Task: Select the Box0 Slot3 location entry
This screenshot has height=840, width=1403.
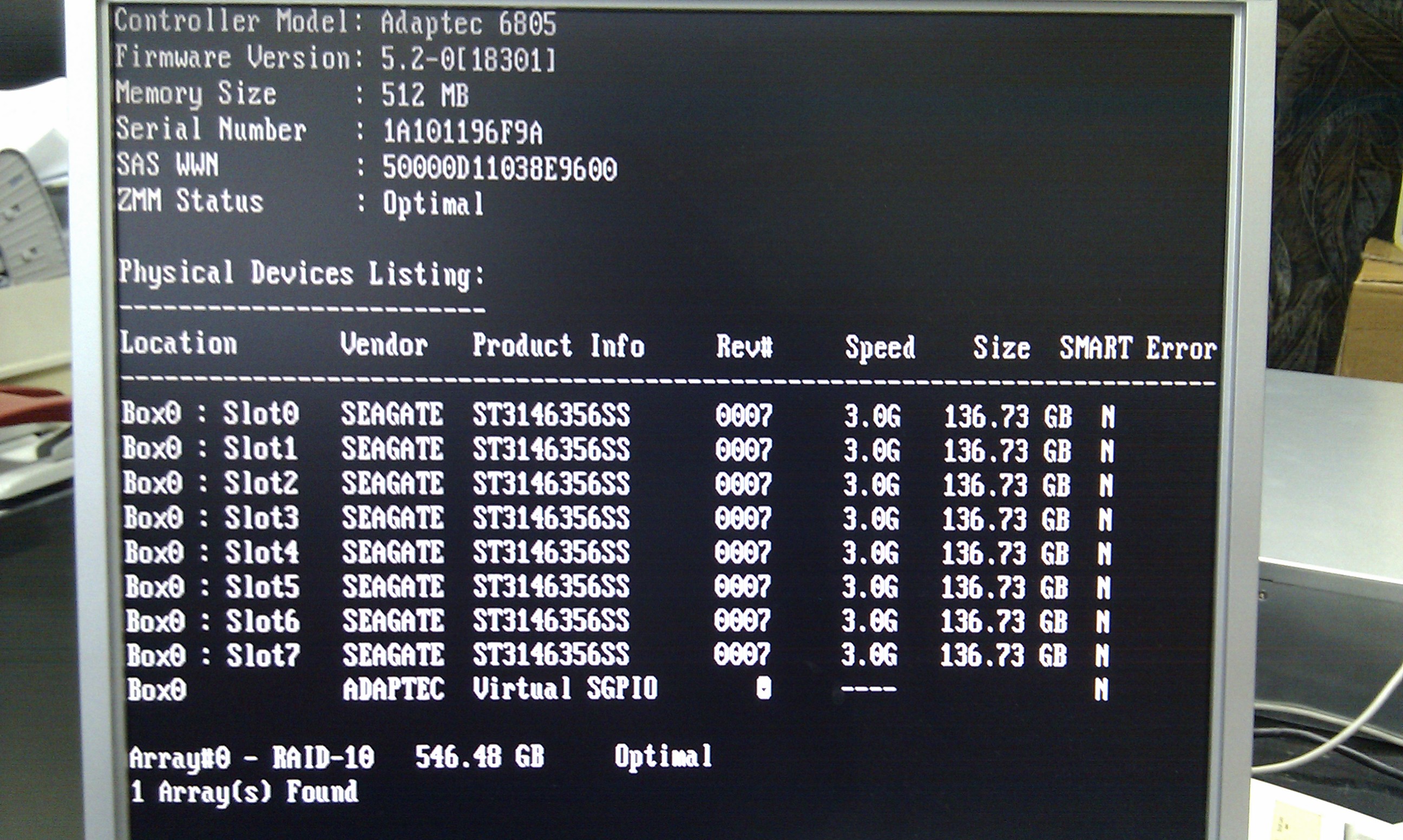Action: click(x=211, y=517)
